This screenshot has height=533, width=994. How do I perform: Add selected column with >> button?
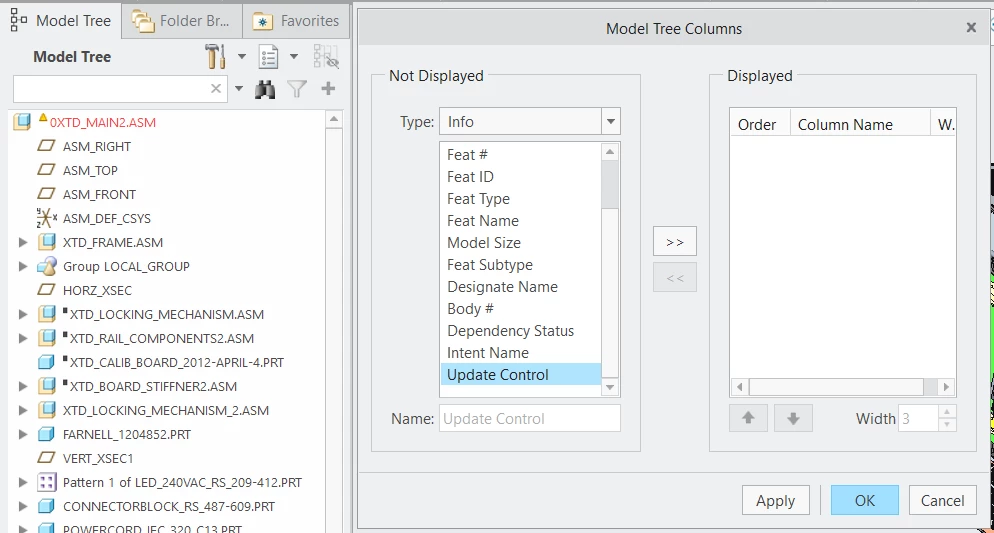674,241
